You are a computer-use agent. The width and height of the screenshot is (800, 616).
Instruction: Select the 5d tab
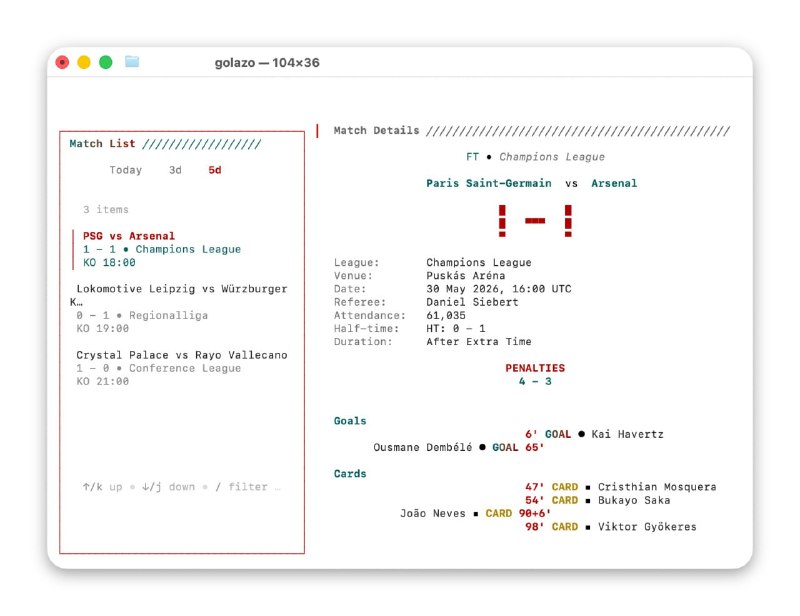point(215,170)
